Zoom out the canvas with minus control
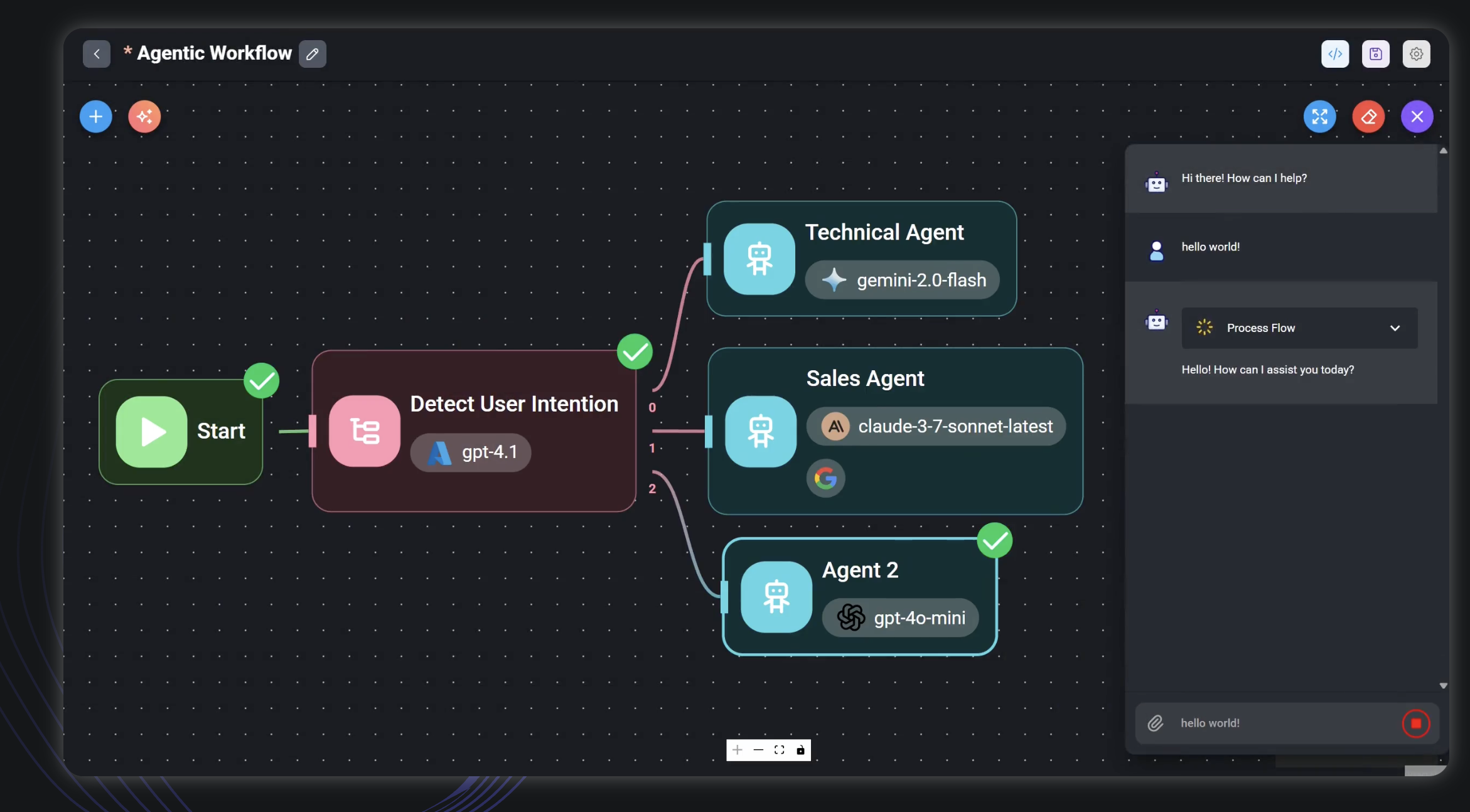1470x812 pixels. (758, 750)
